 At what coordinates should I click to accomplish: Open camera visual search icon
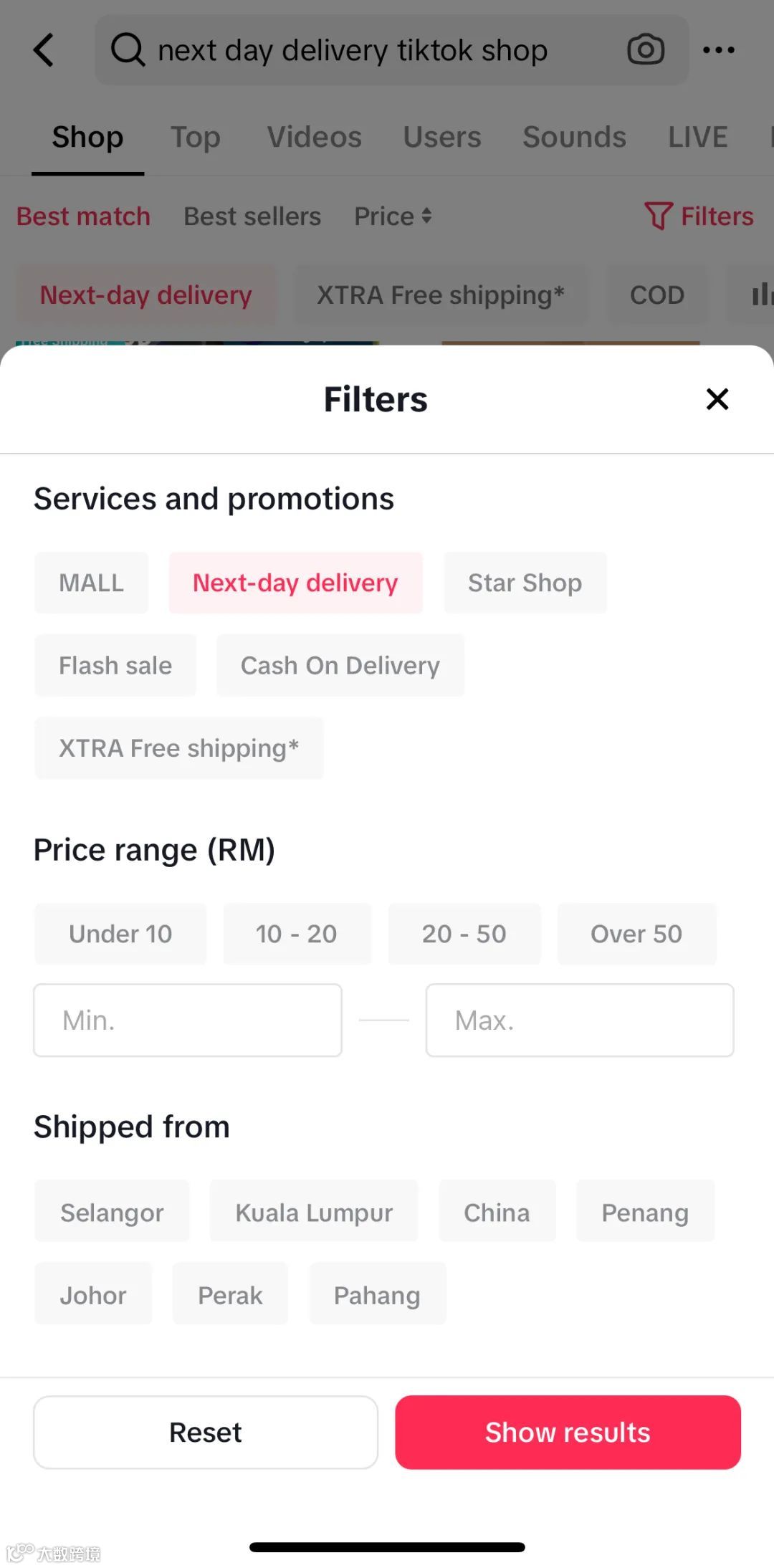click(646, 50)
